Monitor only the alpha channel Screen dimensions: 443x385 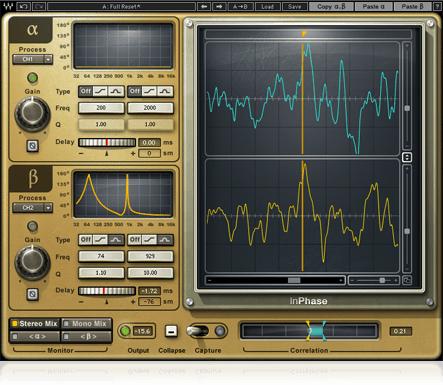pyautogui.click(x=35, y=337)
